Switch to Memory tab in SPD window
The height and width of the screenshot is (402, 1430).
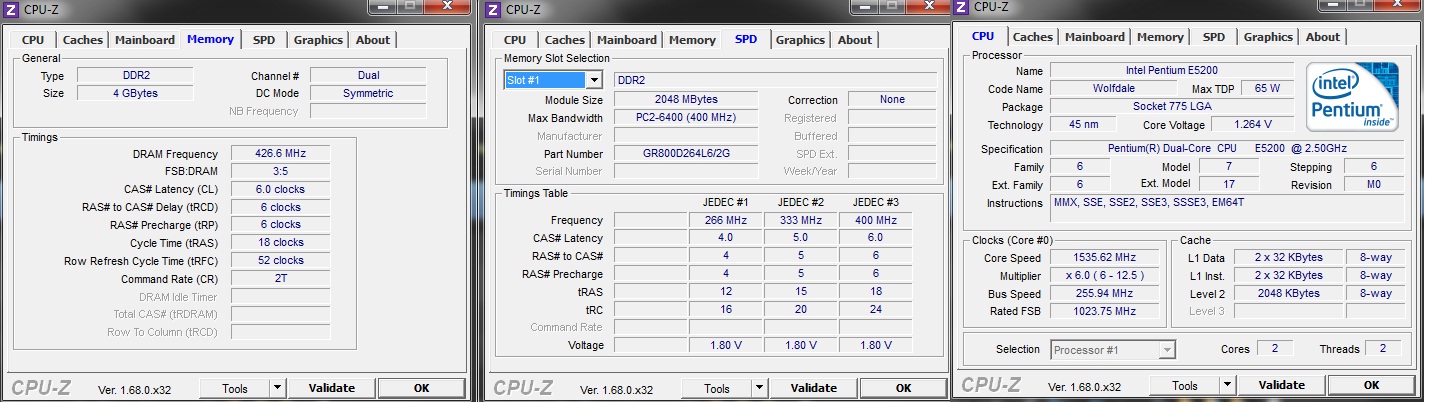tap(692, 40)
